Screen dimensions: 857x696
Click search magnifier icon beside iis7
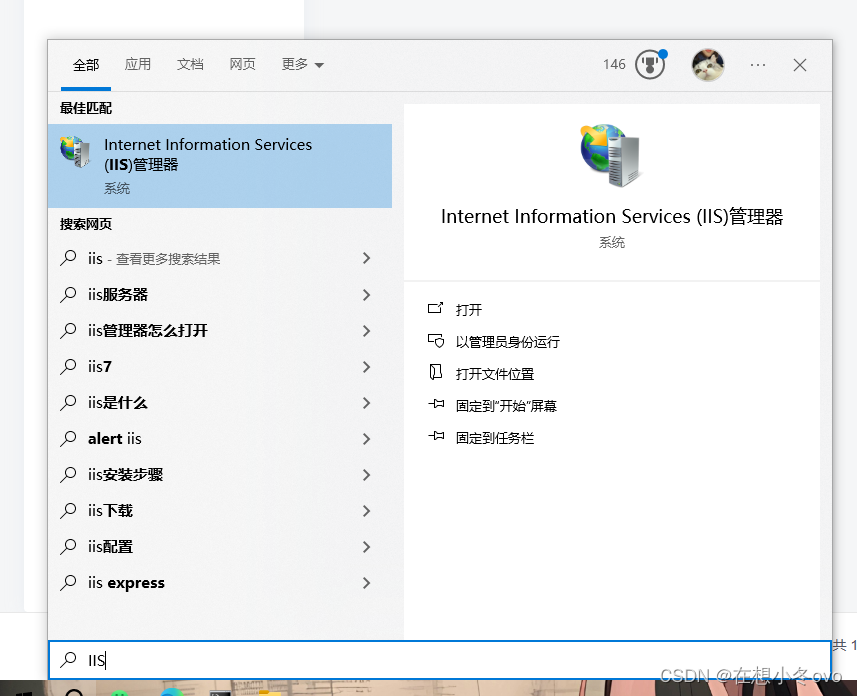coord(68,366)
